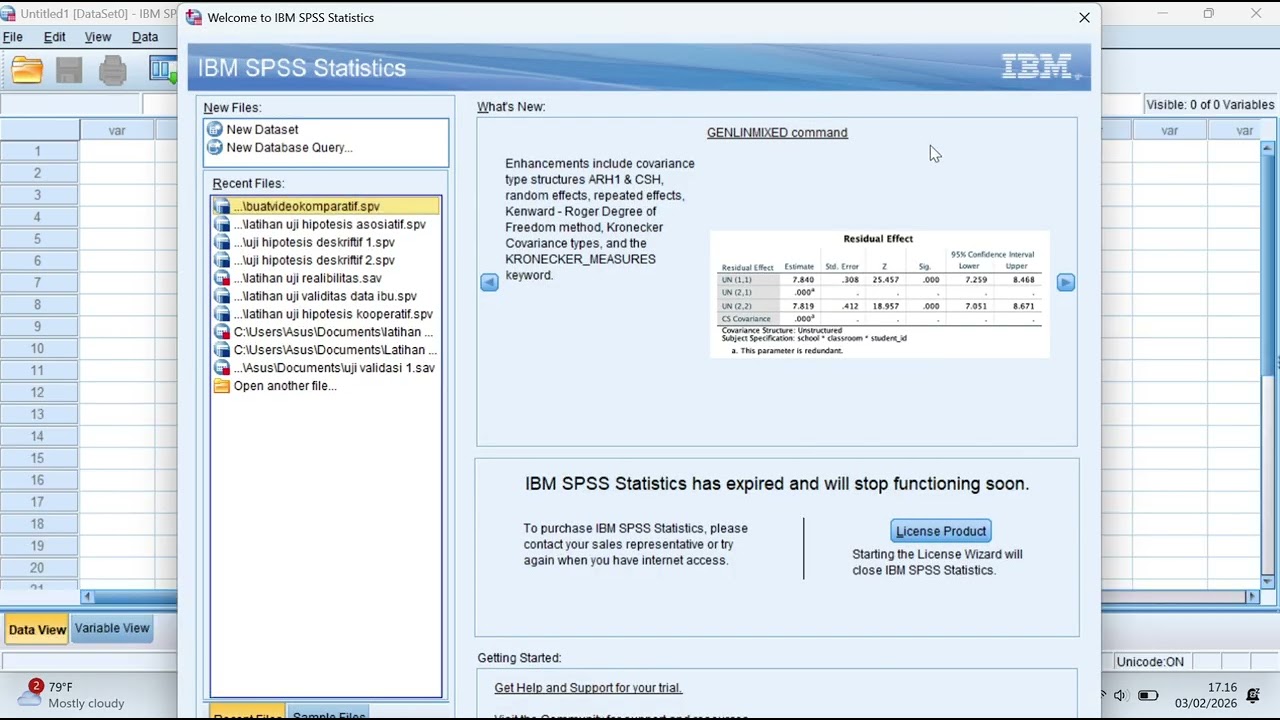Close the Welcome to IBM SPSS Statistics dialog

[x=1084, y=18]
